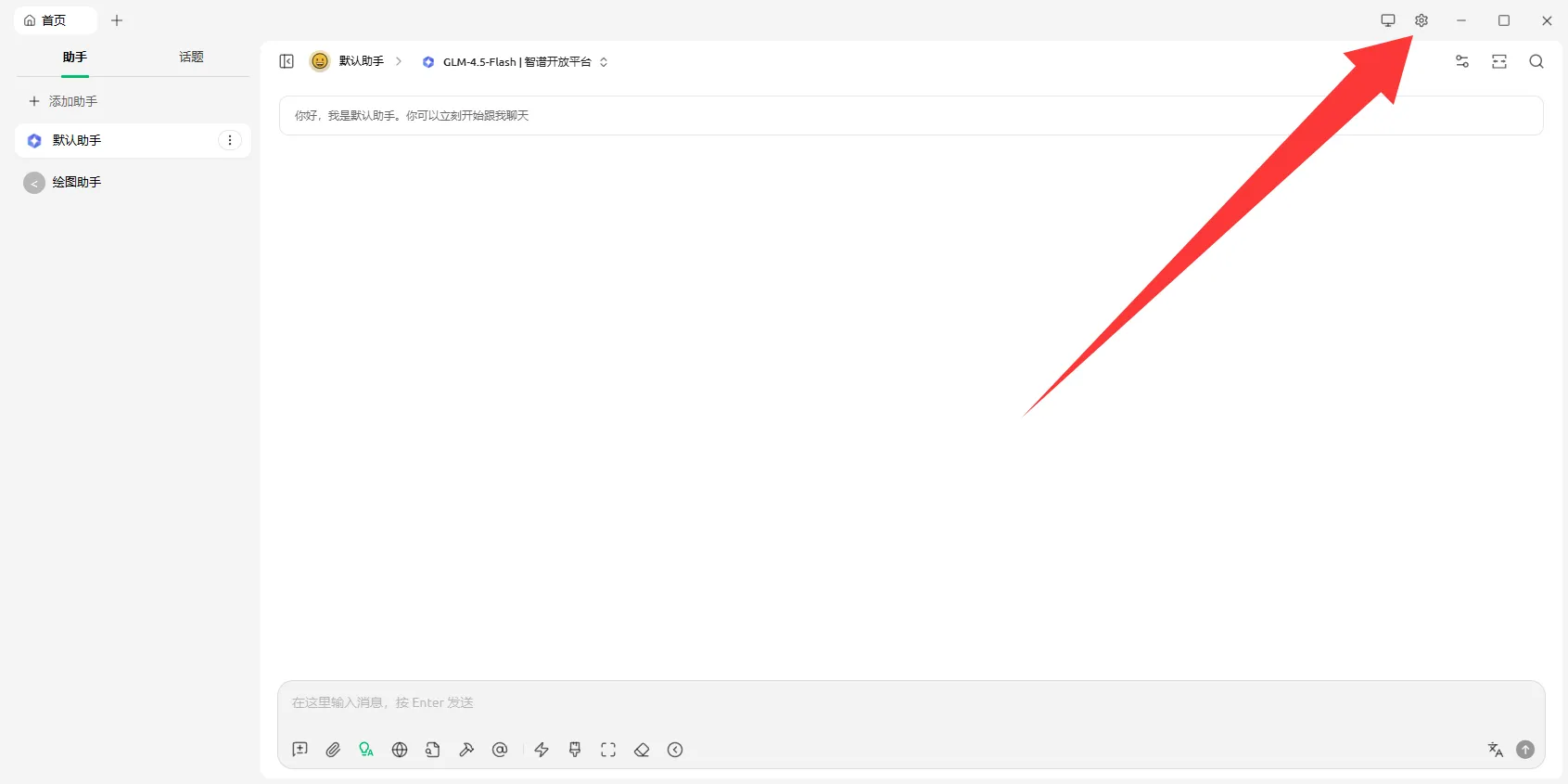1568x784 pixels.
Task: Clear context with the eraser icon
Action: click(x=642, y=750)
